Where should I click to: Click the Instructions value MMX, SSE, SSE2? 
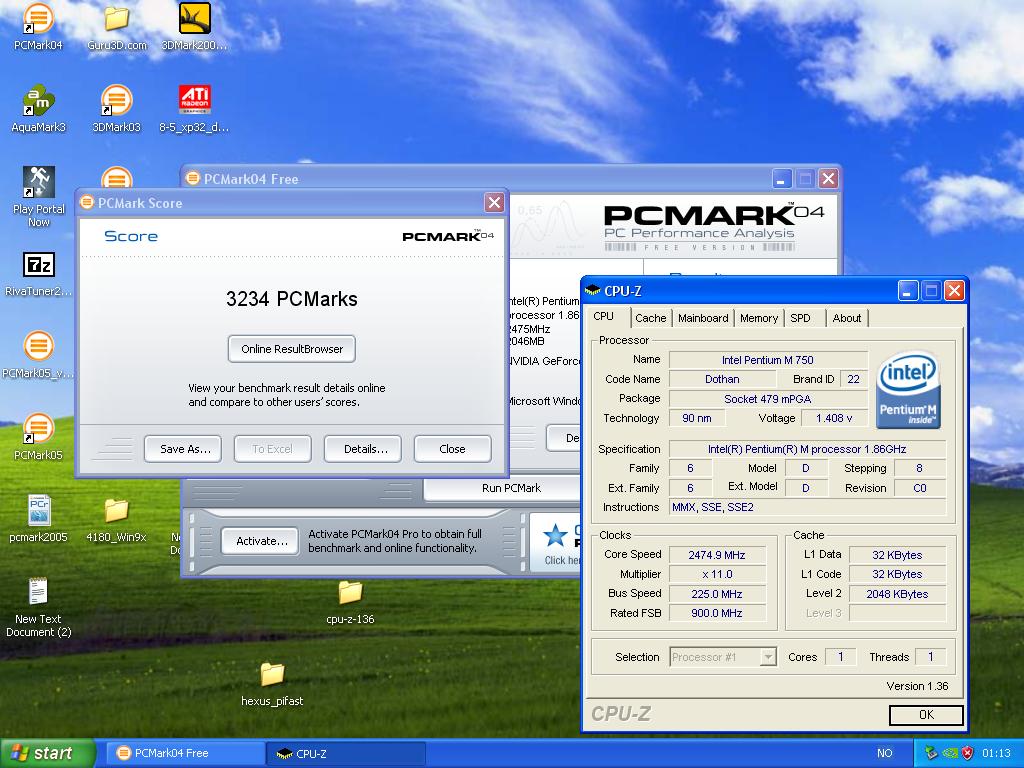tap(808, 507)
